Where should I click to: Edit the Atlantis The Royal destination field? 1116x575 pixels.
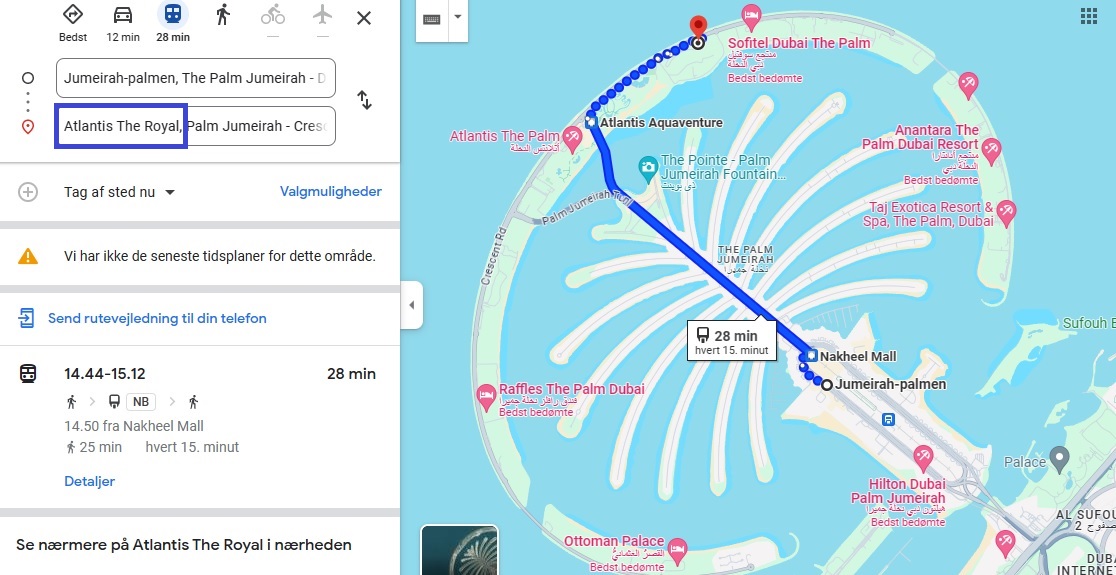click(196, 126)
